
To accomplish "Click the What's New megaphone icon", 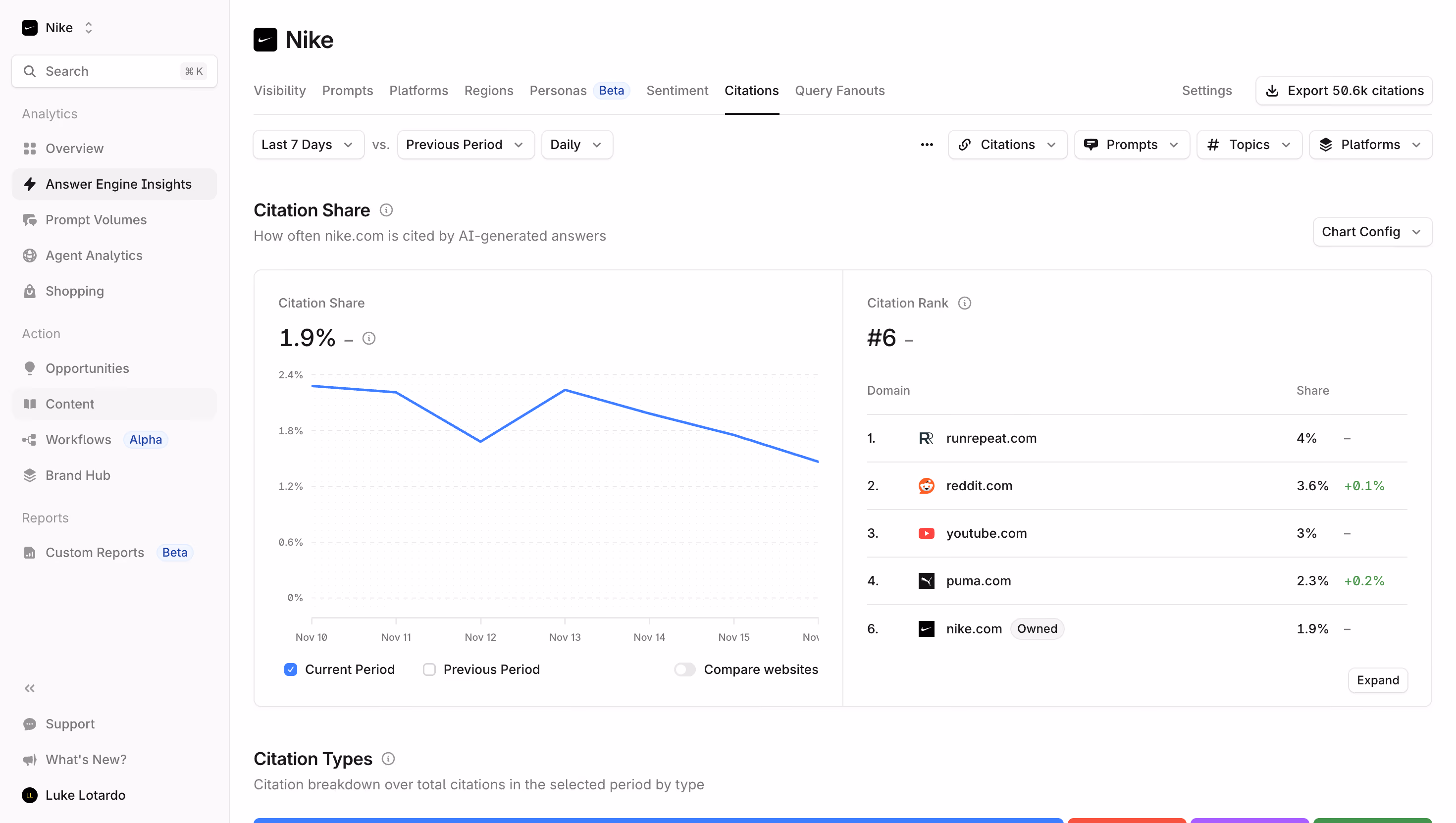I will (x=29, y=760).
